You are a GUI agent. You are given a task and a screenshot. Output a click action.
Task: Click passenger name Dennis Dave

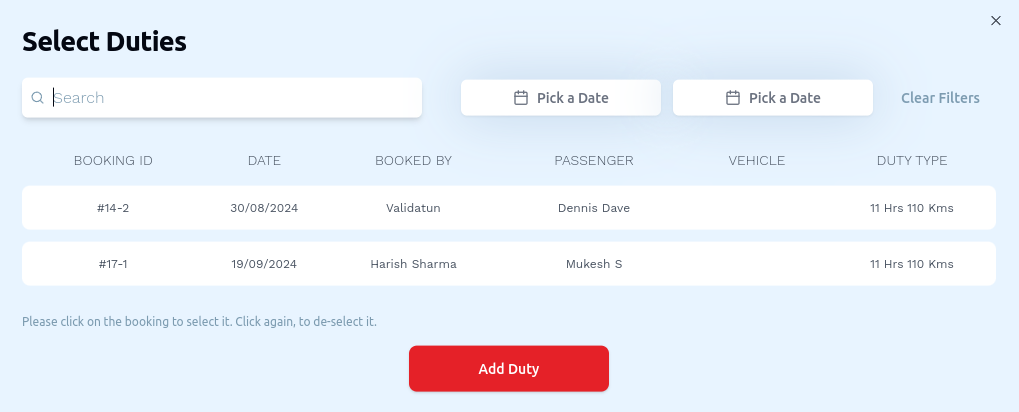pos(594,208)
